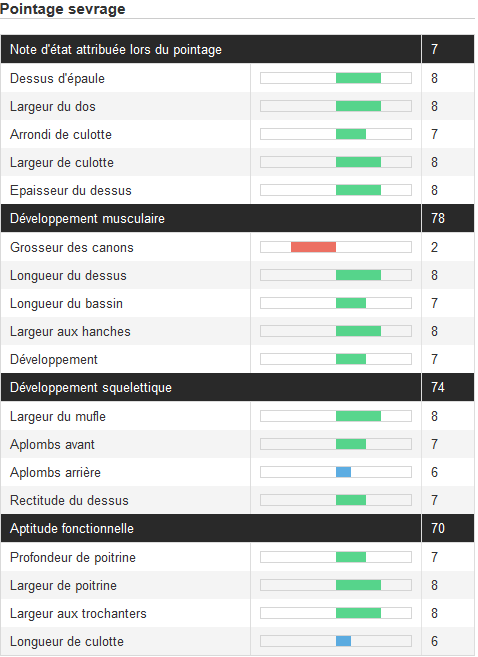Select the Largeur du dos row label
This screenshot has width=478, height=657.
coord(53,106)
